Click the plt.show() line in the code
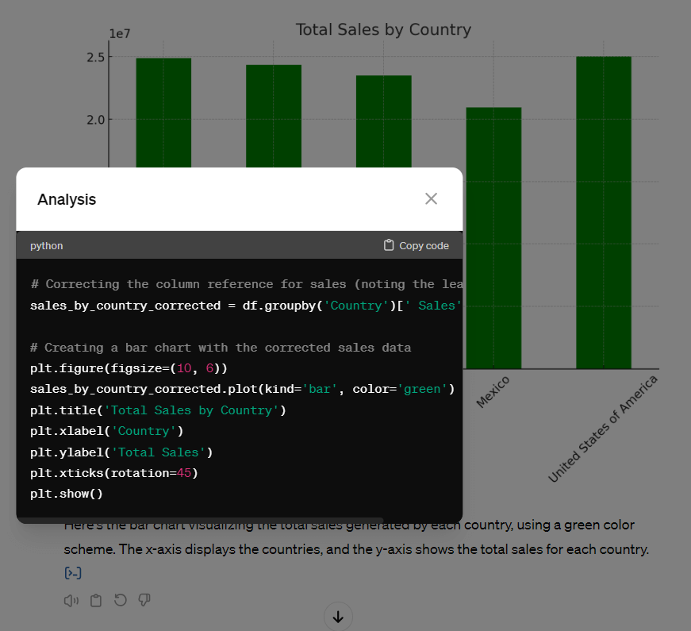The image size is (691, 631). (67, 494)
